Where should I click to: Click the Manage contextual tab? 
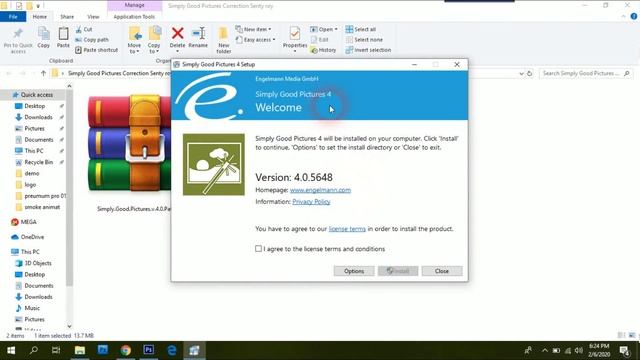(x=135, y=5)
